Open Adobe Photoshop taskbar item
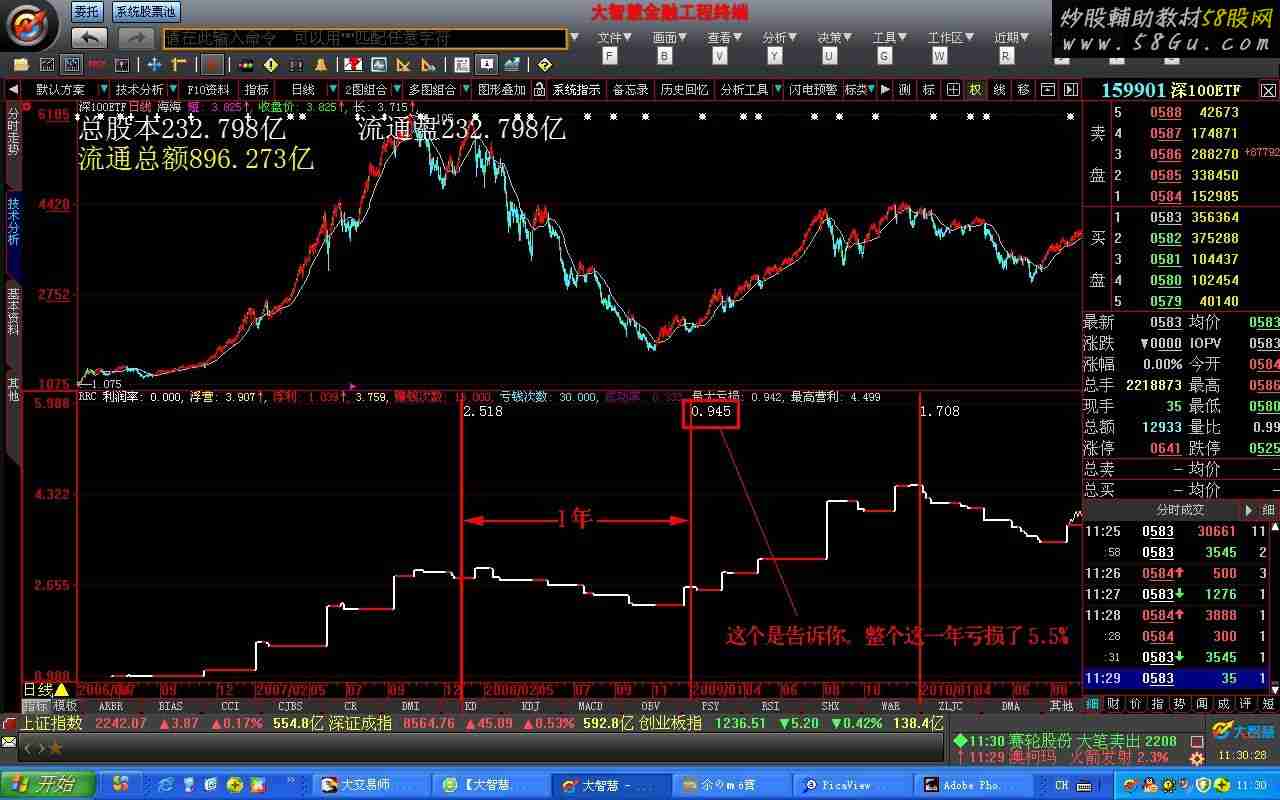Viewport: 1280px width, 800px height. [x=972, y=785]
